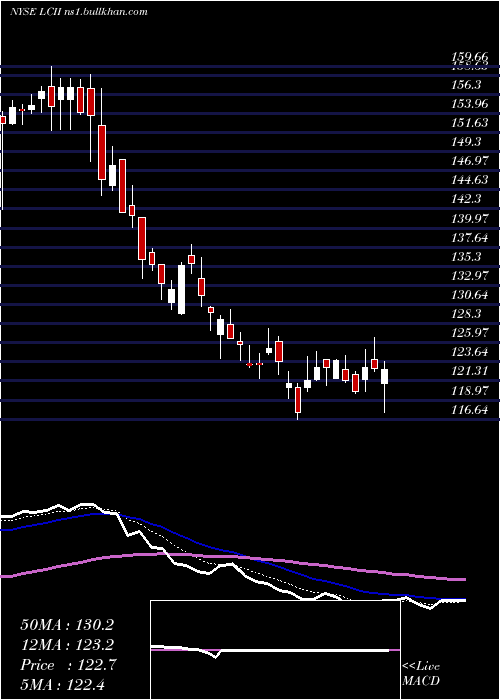The height and width of the screenshot is (700, 500).
Task: Select the 137.64 price axis label
Action: click(x=470, y=237)
